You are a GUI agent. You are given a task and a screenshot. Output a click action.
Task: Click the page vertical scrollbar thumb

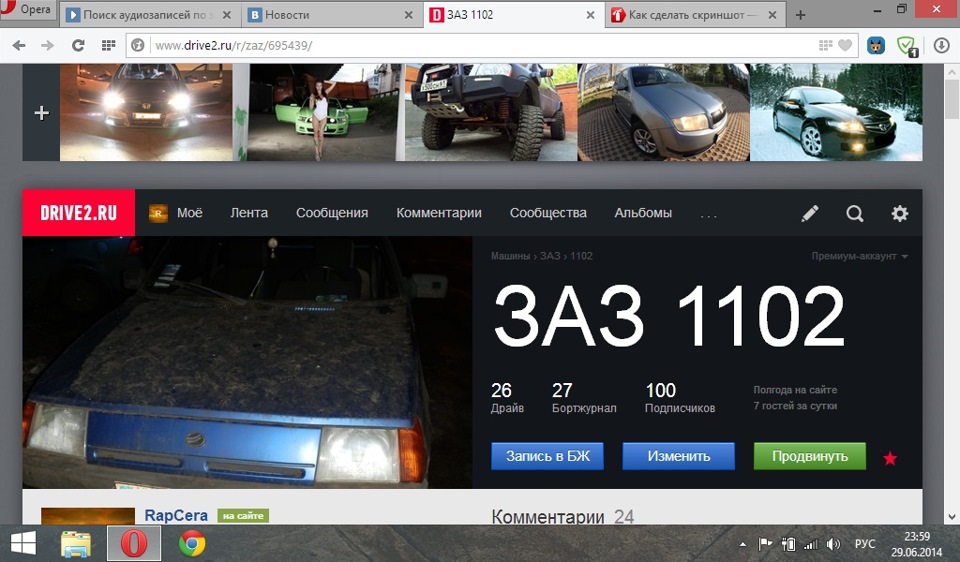[x=951, y=99]
